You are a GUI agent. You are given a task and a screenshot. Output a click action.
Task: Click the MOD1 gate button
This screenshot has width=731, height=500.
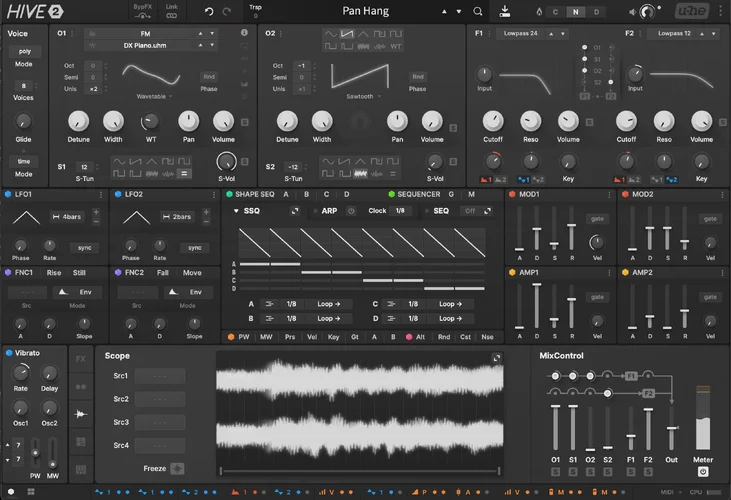click(597, 218)
